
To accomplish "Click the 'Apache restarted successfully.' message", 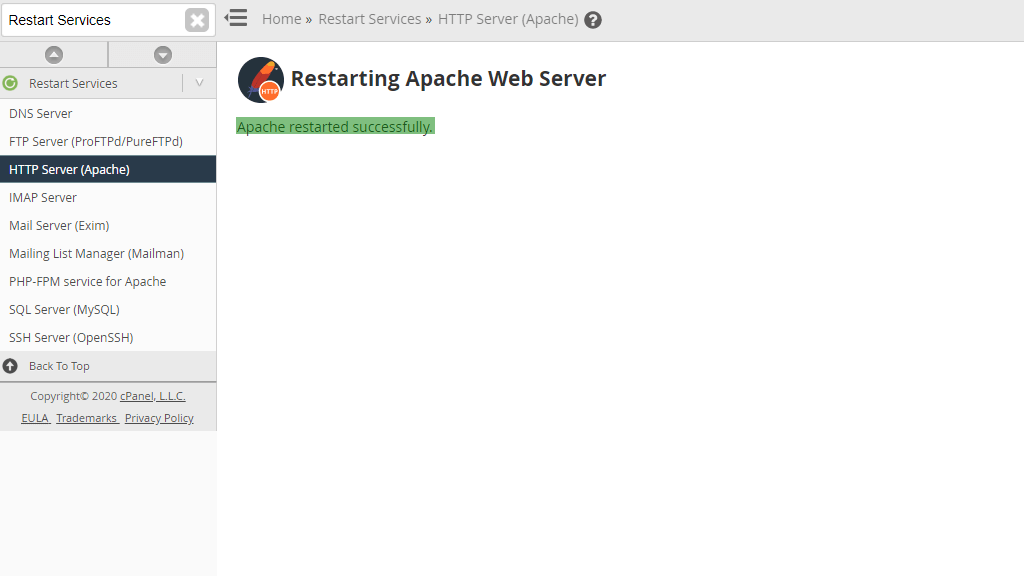I will coord(335,127).
